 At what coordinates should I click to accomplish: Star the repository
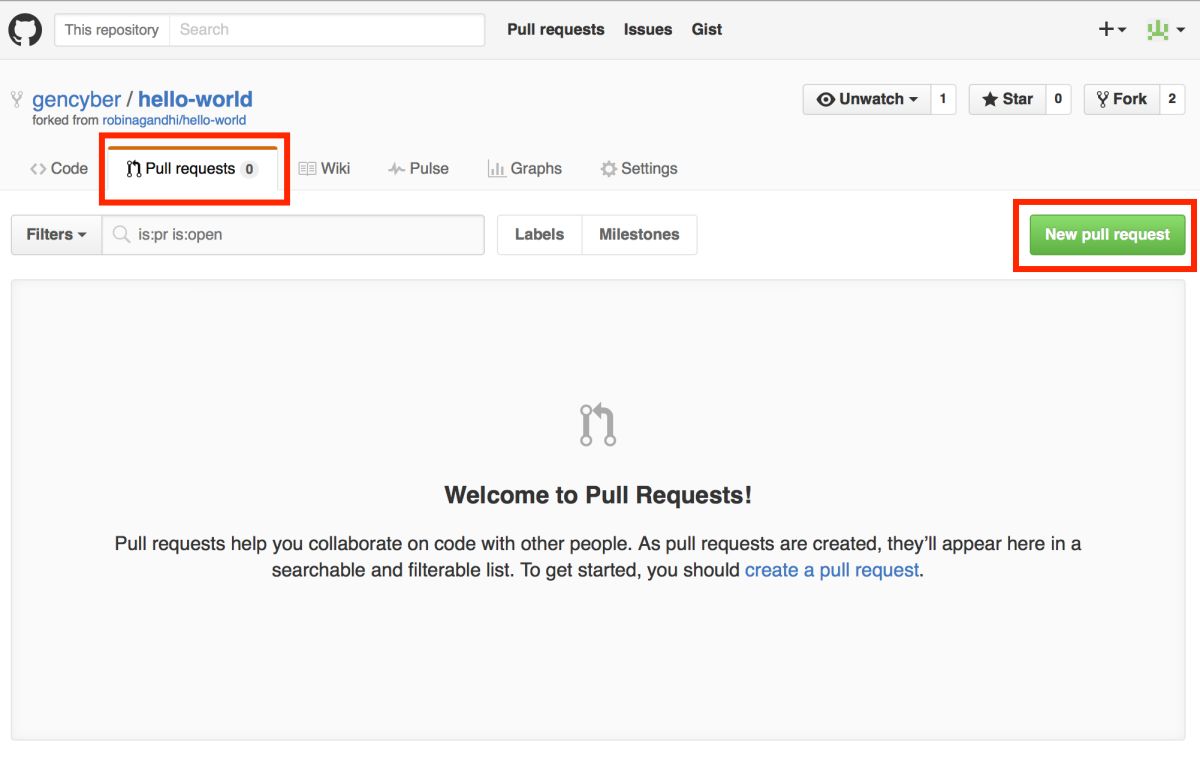coord(1007,99)
